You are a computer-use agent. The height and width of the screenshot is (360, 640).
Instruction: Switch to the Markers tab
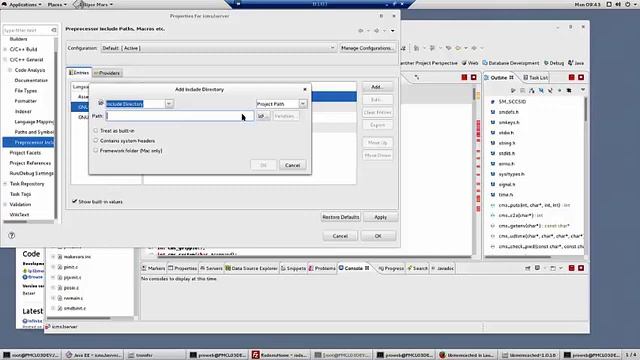153,268
